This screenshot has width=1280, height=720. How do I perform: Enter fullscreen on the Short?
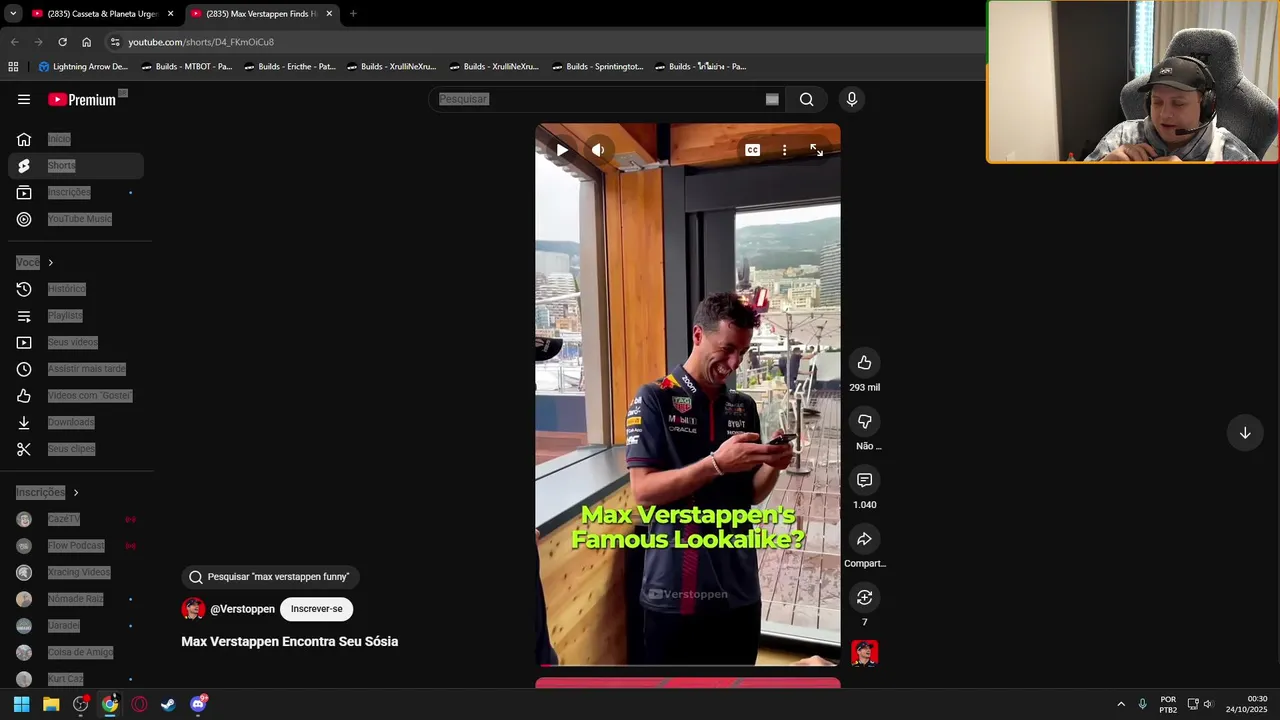click(x=816, y=150)
